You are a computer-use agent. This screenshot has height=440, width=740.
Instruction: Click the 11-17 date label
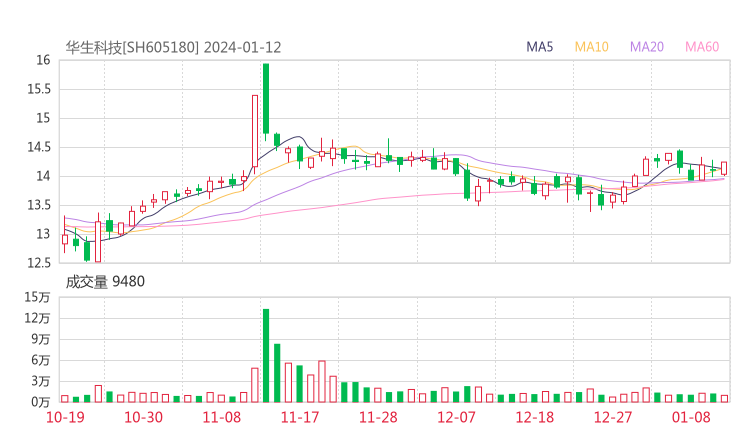point(300,418)
